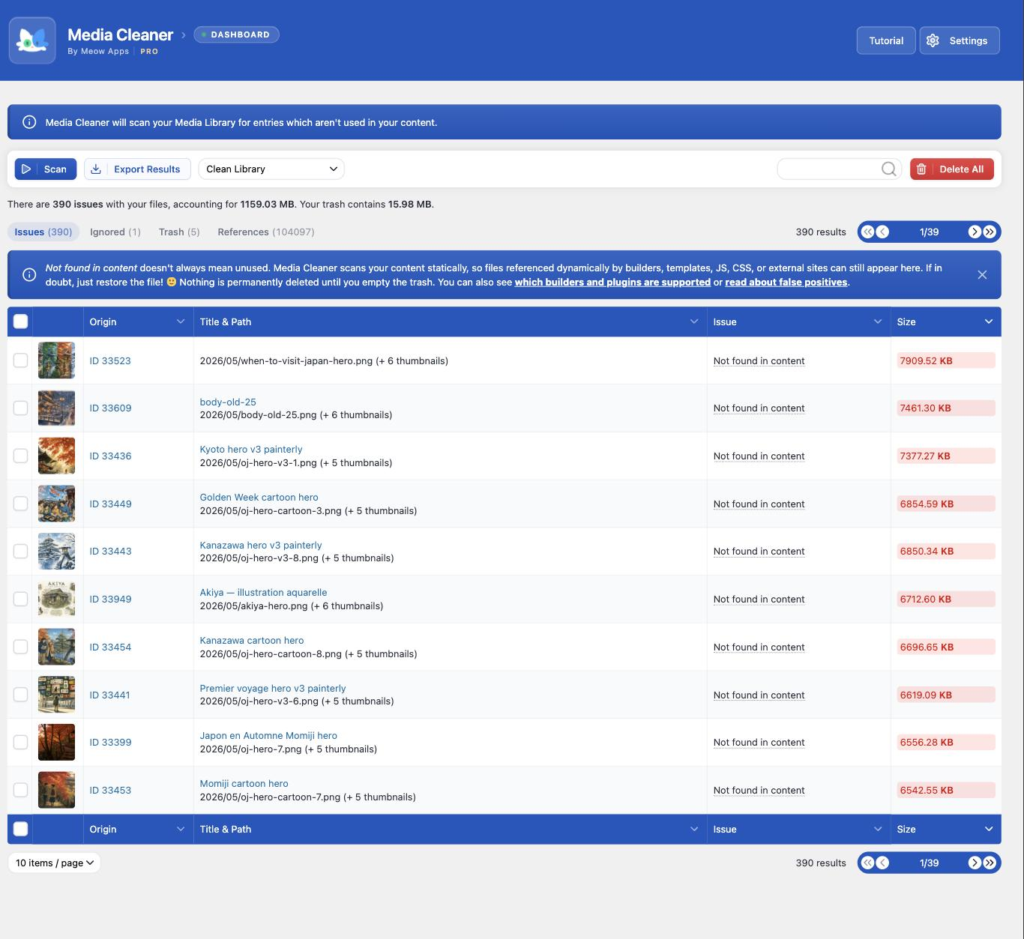Open thumbnail of Kanazawa hero v3 painterly
1024x939 pixels.
pyautogui.click(x=56, y=551)
